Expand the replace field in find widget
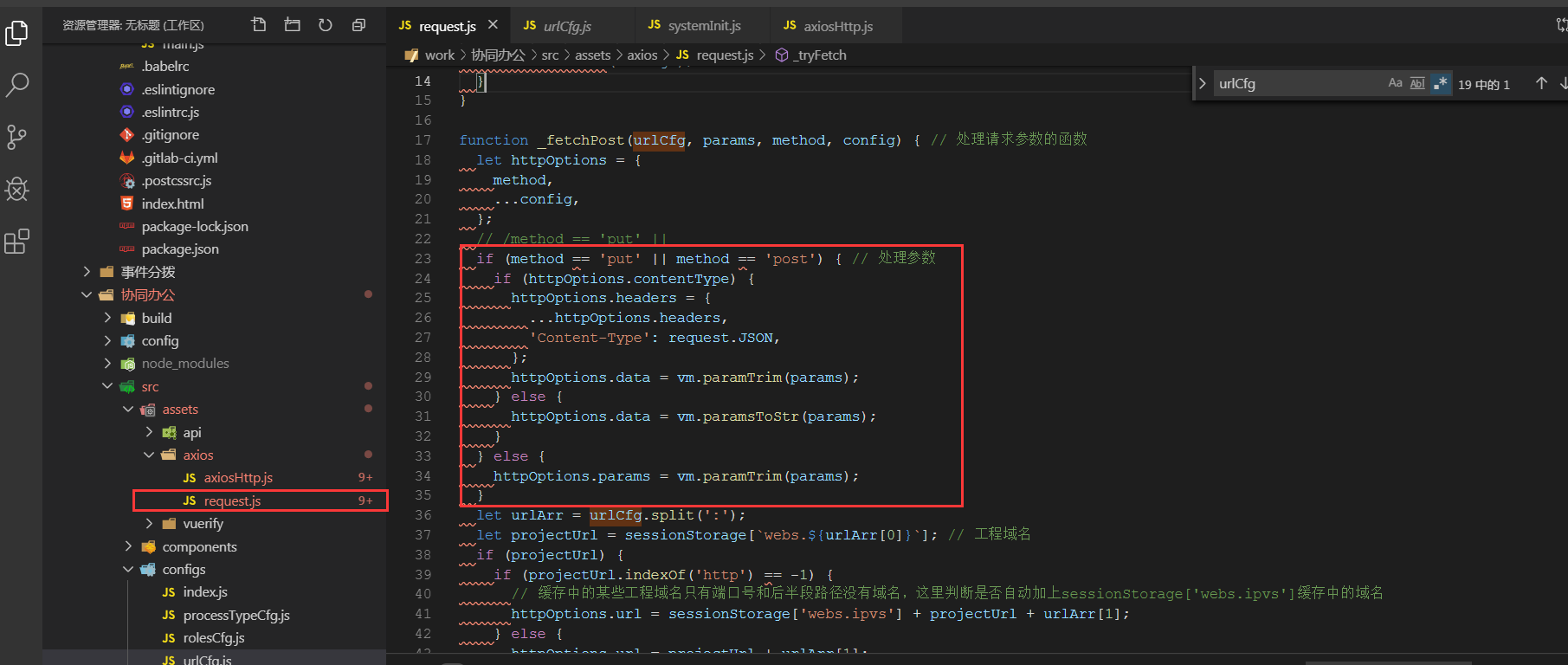This screenshot has width=1568, height=665. click(1202, 83)
